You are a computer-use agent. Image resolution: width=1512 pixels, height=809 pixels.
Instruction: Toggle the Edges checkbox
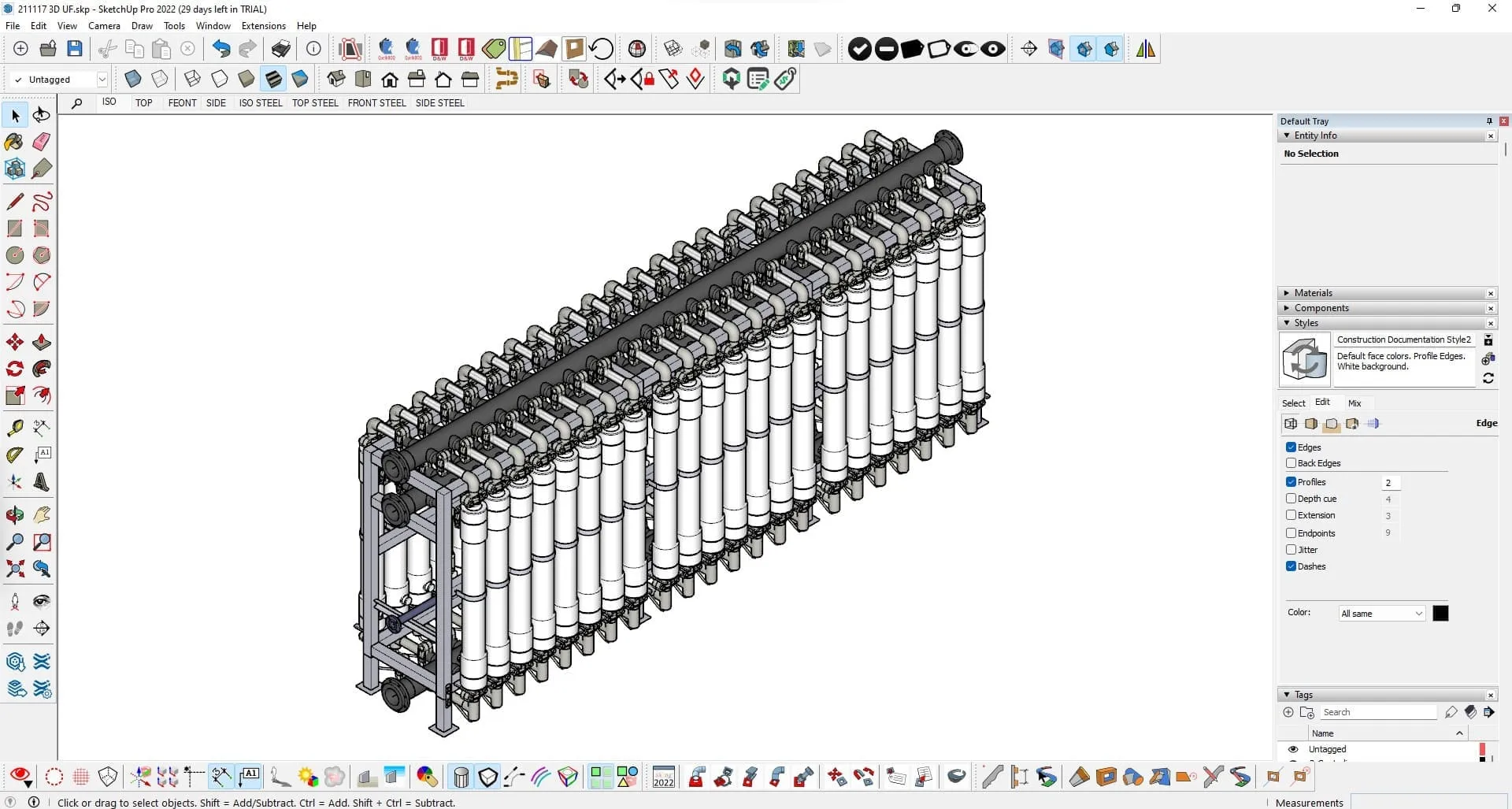[1291, 447]
